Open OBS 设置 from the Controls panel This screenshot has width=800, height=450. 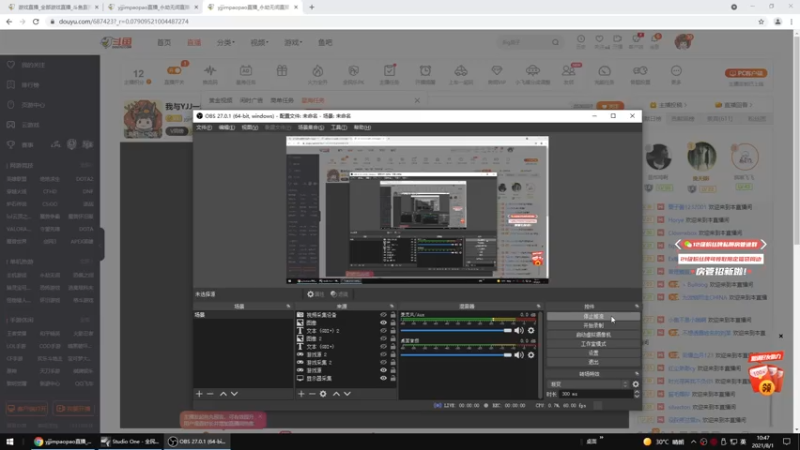coord(593,353)
